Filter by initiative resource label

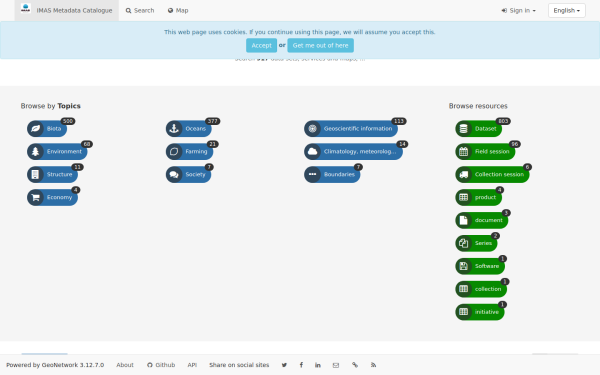[x=487, y=312]
